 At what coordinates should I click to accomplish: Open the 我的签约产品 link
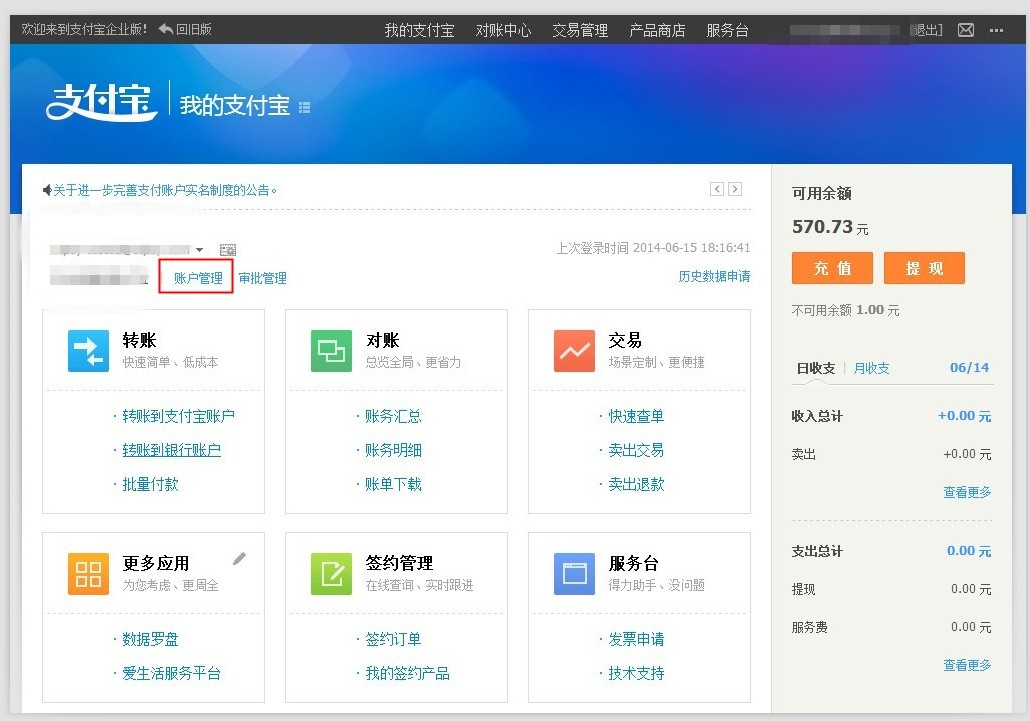point(407,674)
